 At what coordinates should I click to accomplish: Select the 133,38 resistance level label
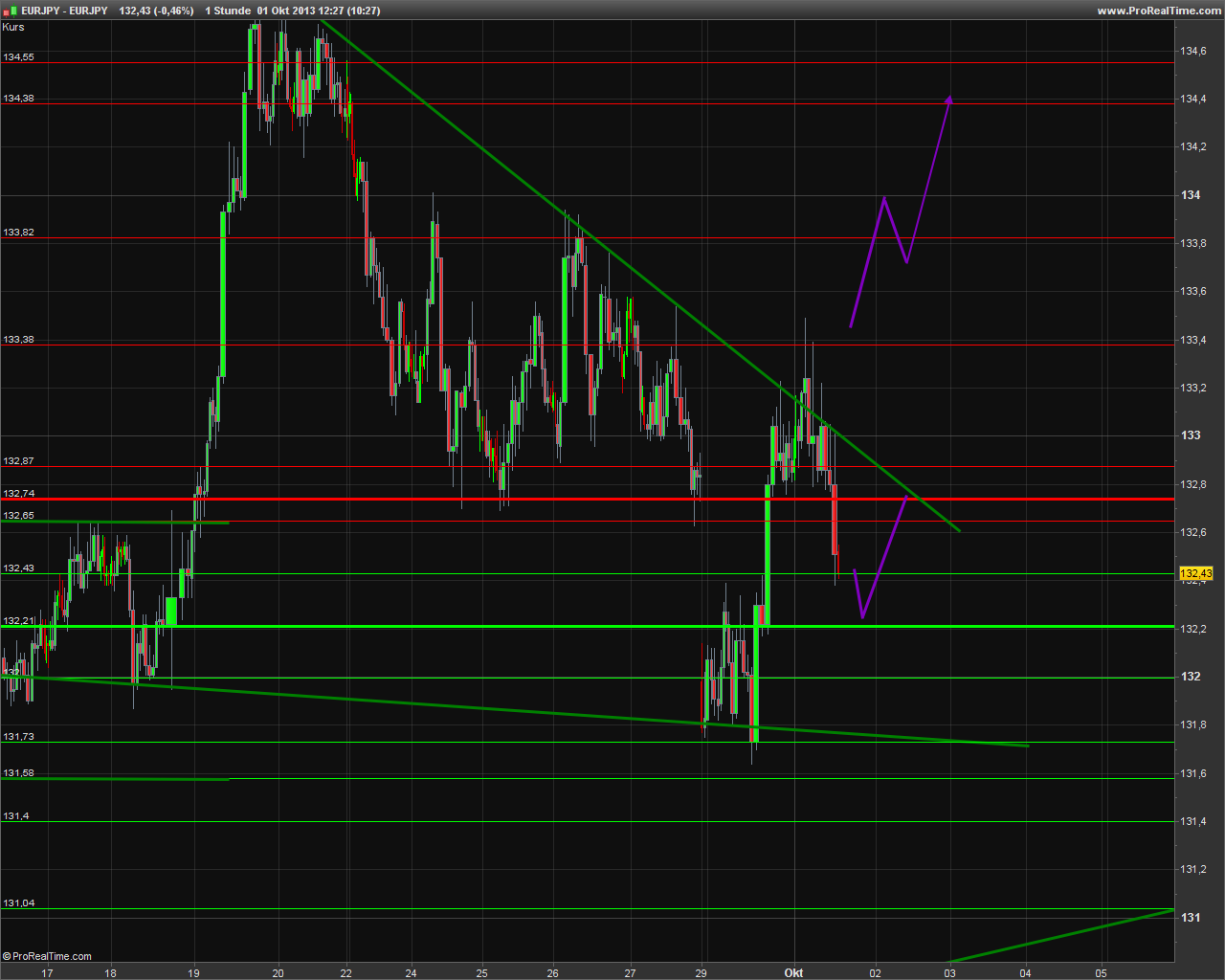[18, 339]
